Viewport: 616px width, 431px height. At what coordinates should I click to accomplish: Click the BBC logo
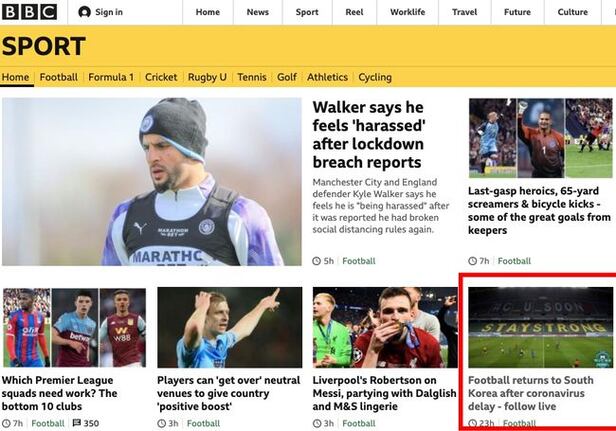pos(29,12)
